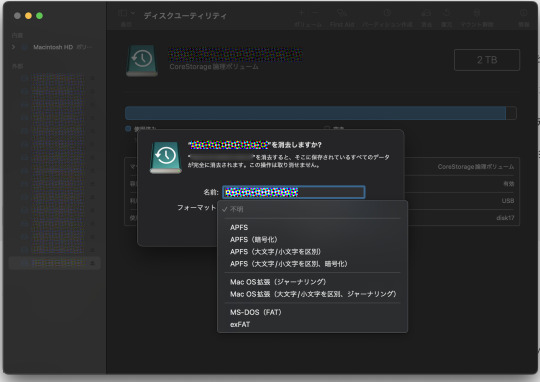540x382 pixels.
Task: Click the パーティション作成 toolbar icon
Action: click(x=387, y=13)
